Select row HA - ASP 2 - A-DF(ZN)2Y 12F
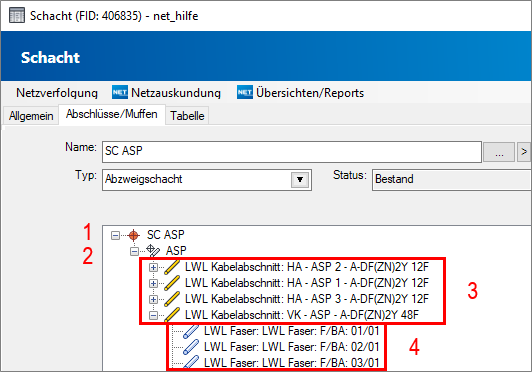This screenshot has width=532, height=372. 307,267
